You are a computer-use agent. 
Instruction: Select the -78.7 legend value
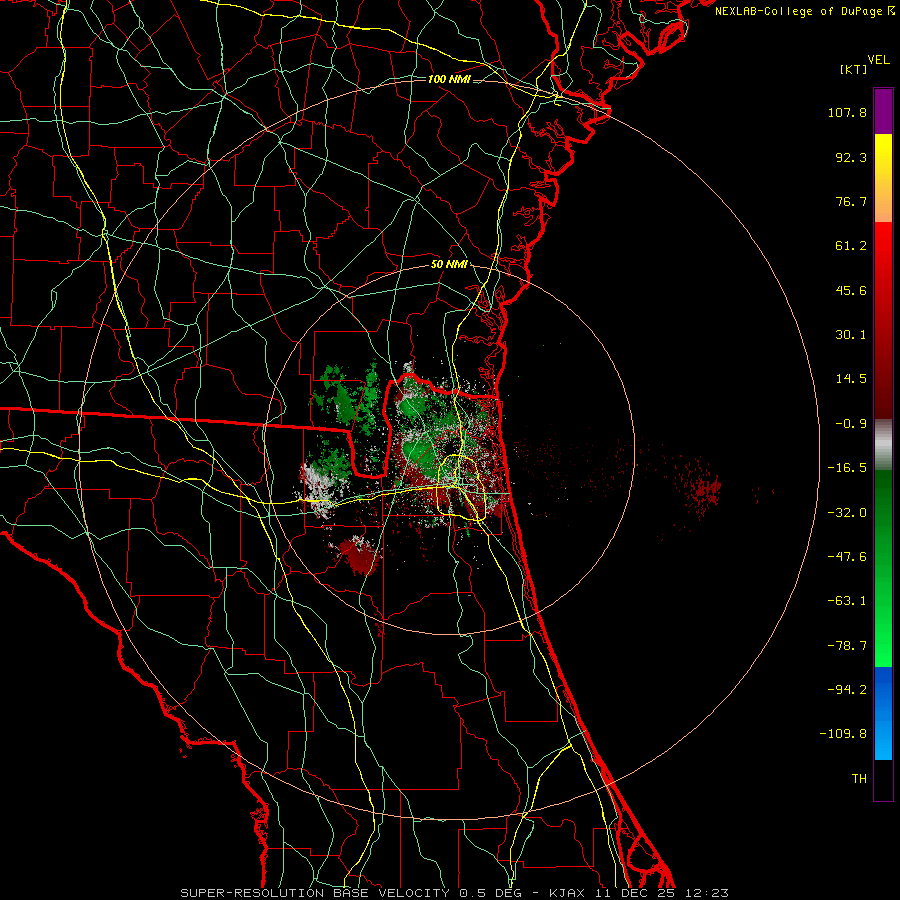(847, 646)
